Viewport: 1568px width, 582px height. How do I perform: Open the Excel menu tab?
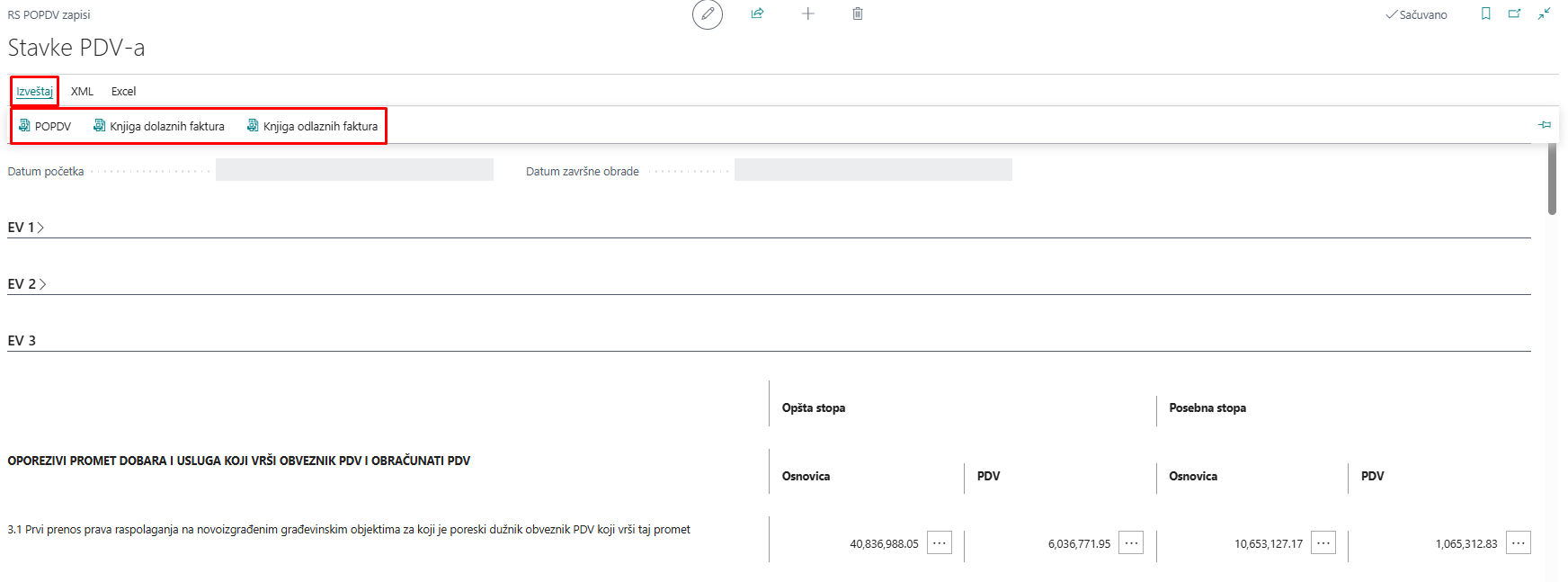pos(123,91)
